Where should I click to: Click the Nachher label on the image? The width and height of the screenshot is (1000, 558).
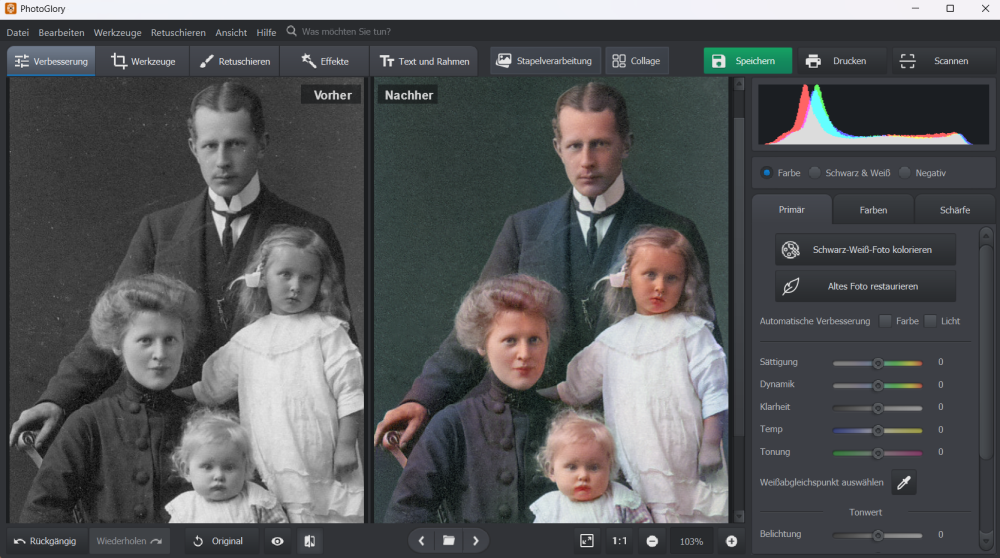coord(409,95)
